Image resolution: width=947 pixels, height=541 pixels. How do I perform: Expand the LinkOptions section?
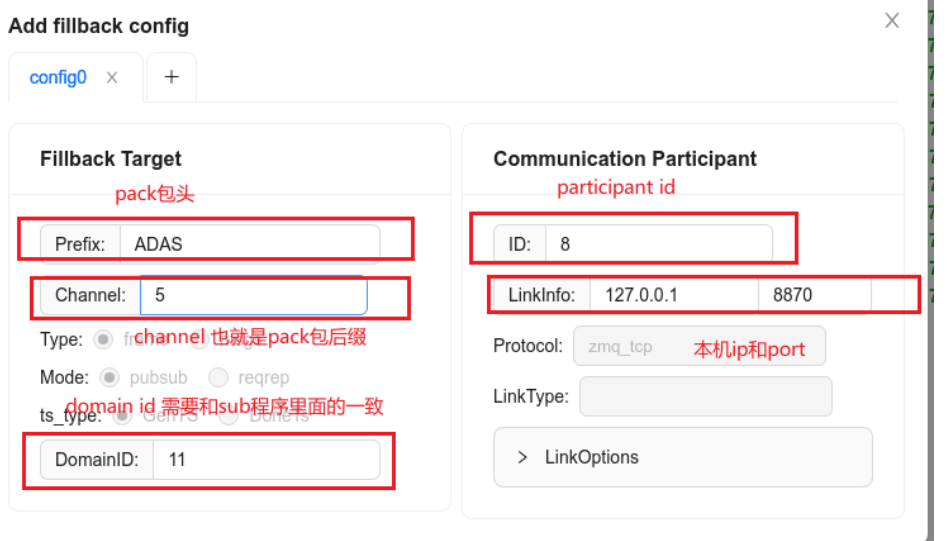tap(682, 457)
